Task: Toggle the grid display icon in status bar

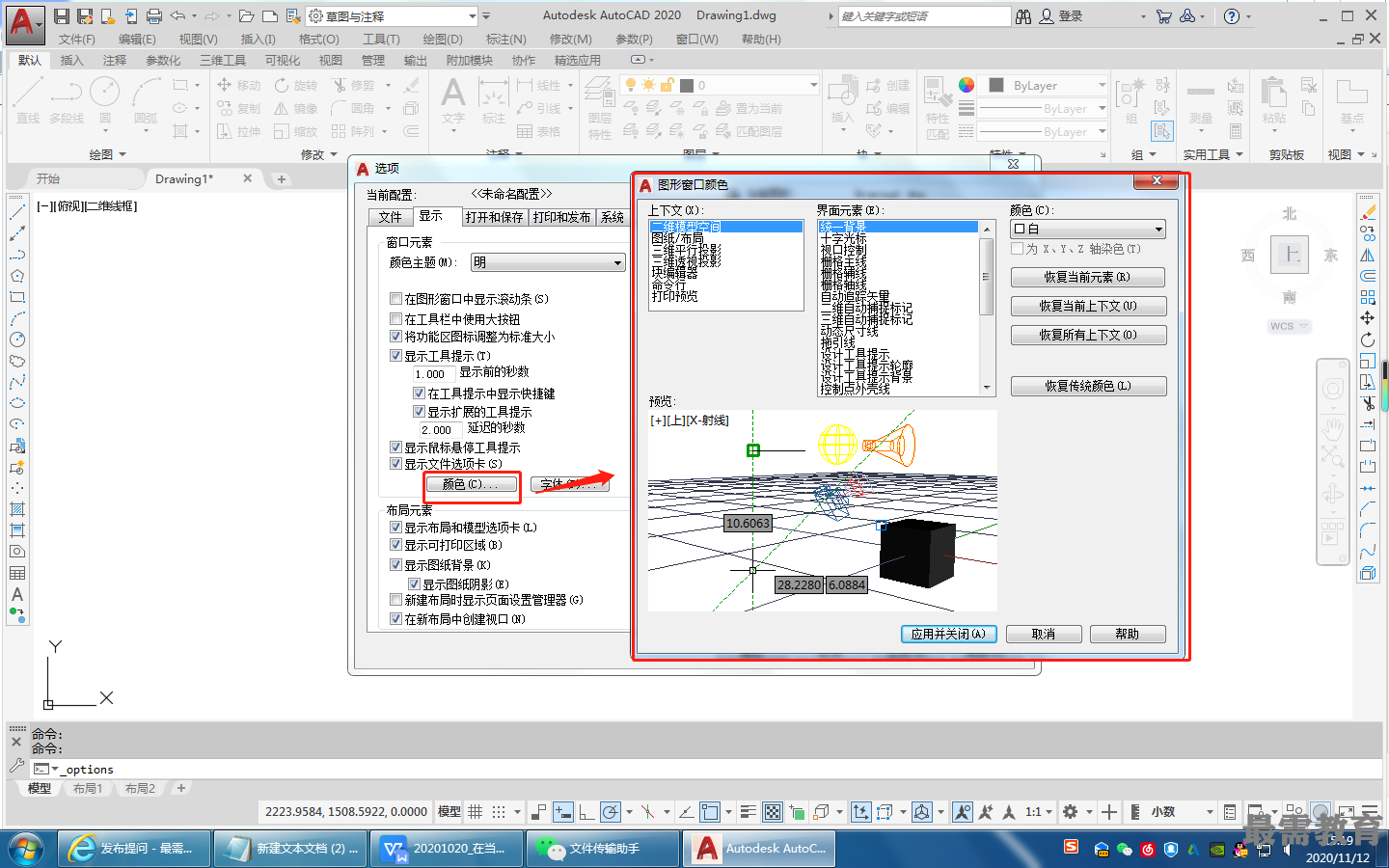Action: (x=476, y=812)
